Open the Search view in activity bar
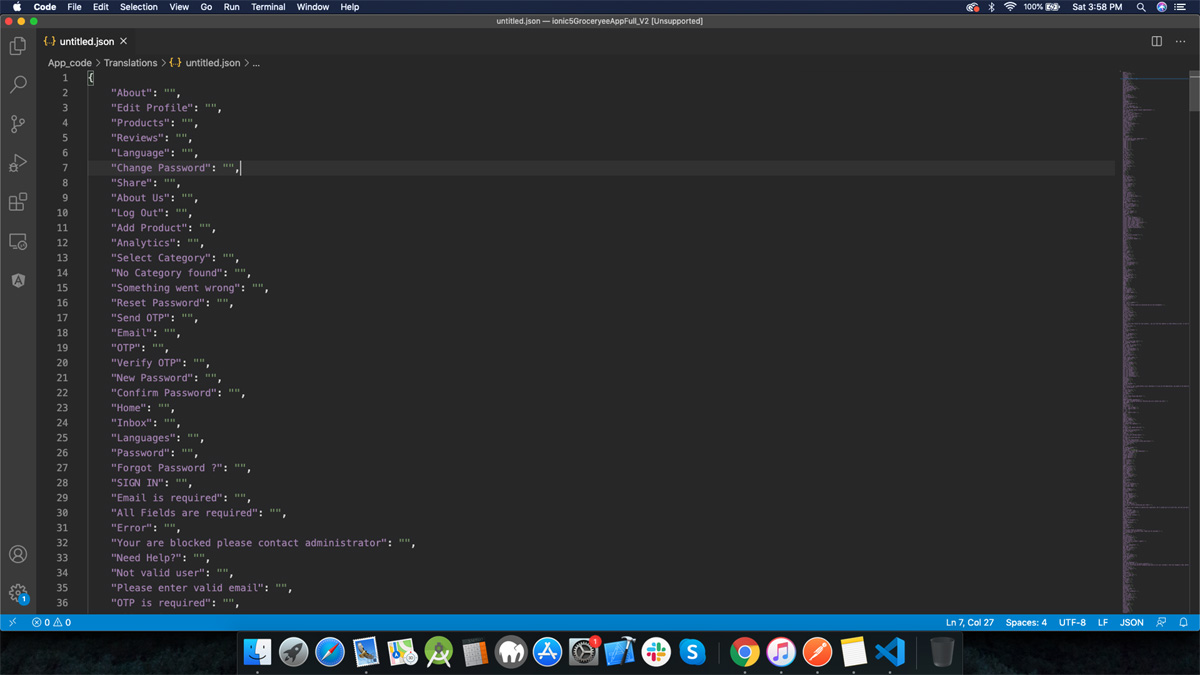Viewport: 1200px width, 675px height. coord(18,85)
